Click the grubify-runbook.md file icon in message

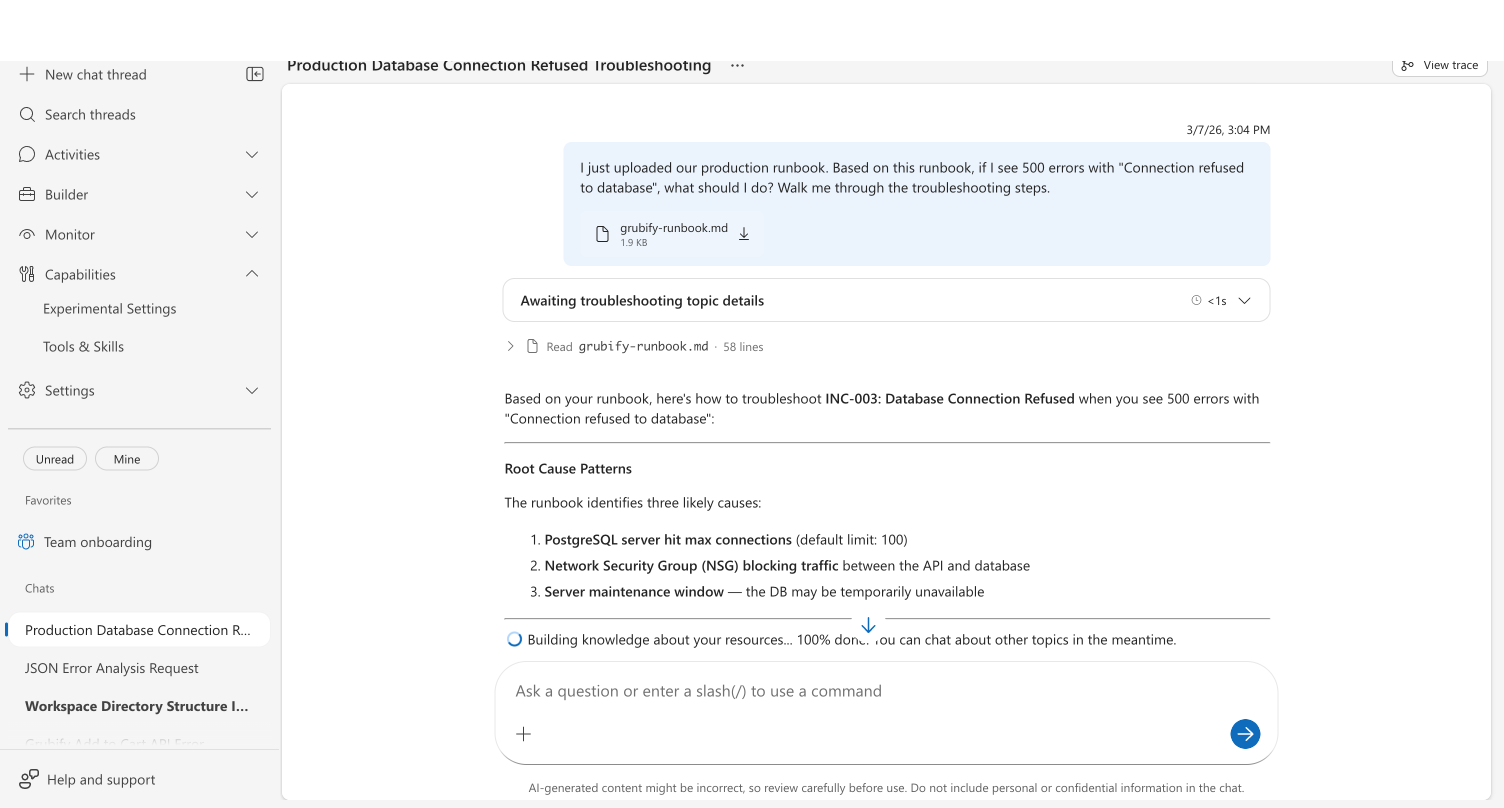coord(602,234)
